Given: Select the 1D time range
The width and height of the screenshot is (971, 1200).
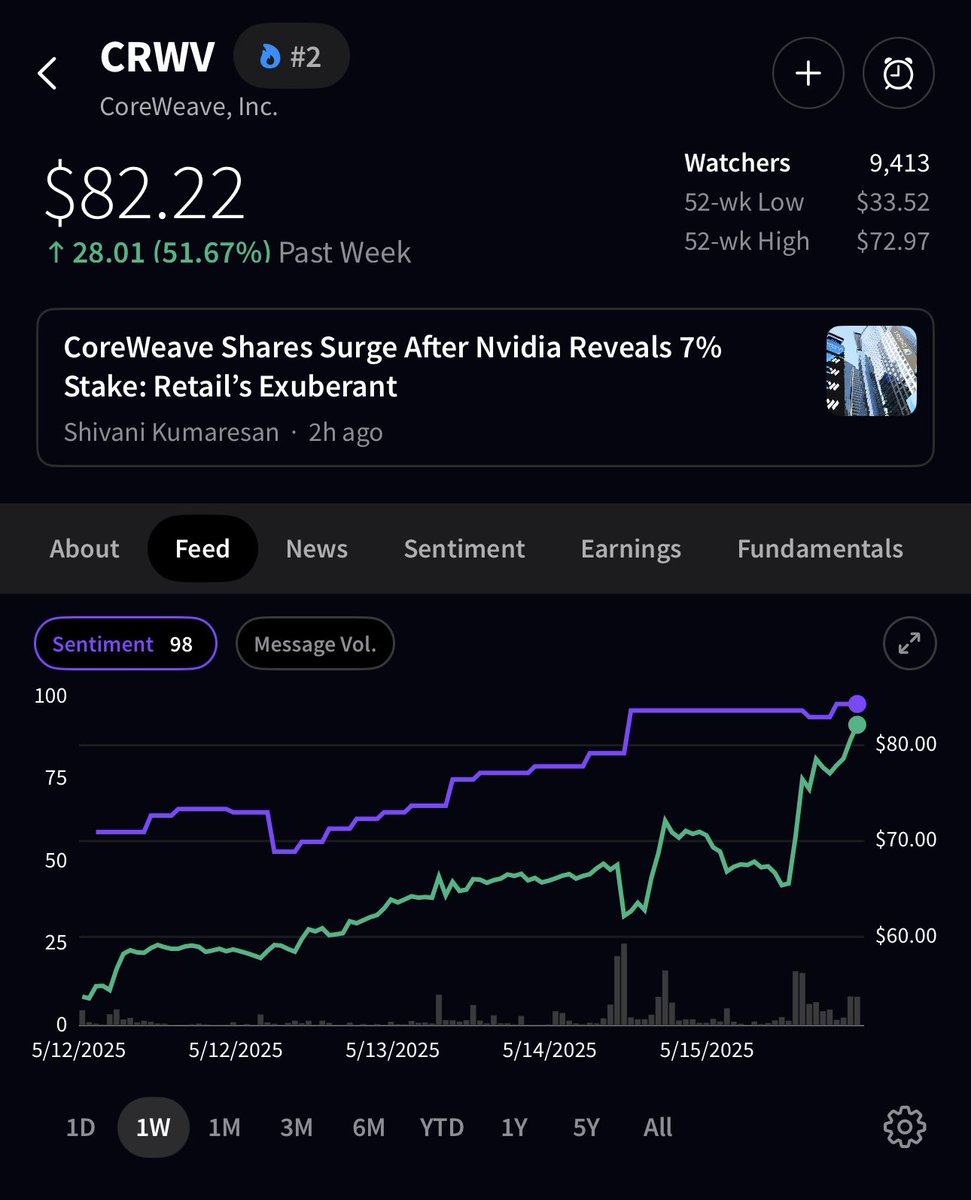Looking at the screenshot, I should click(x=80, y=1127).
